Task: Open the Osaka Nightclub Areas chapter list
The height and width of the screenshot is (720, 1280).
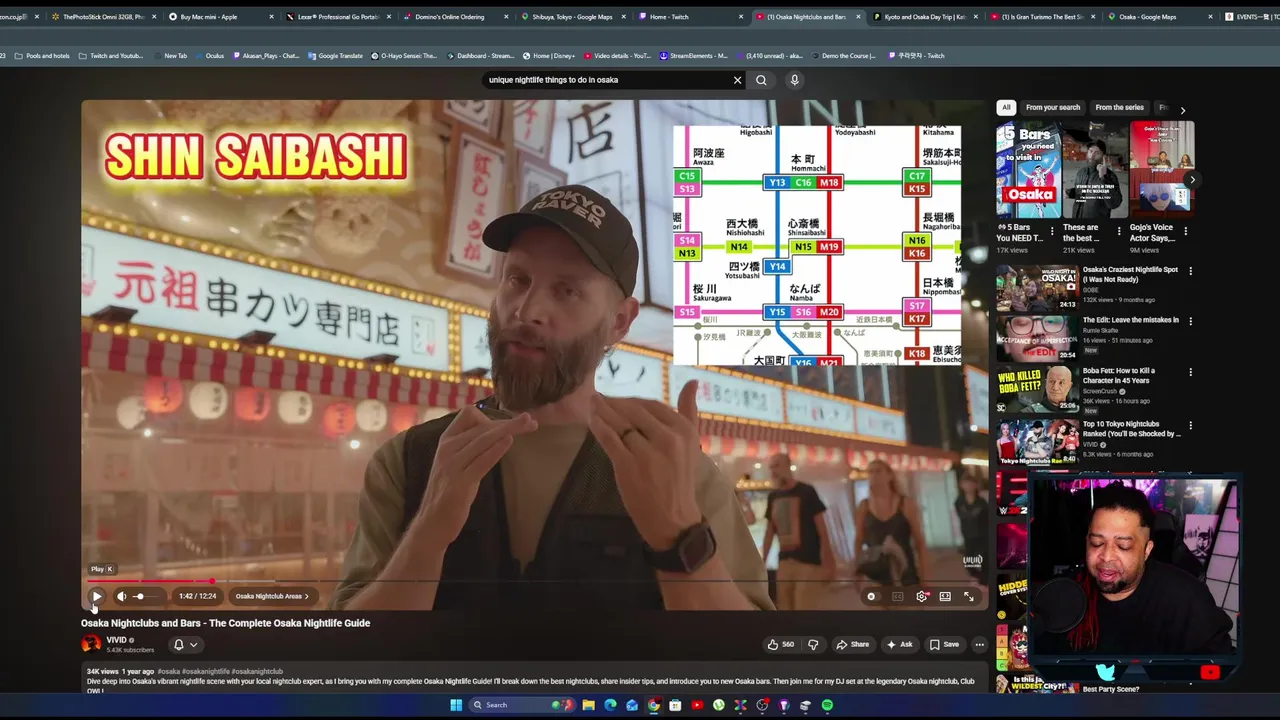Action: [x=272, y=596]
